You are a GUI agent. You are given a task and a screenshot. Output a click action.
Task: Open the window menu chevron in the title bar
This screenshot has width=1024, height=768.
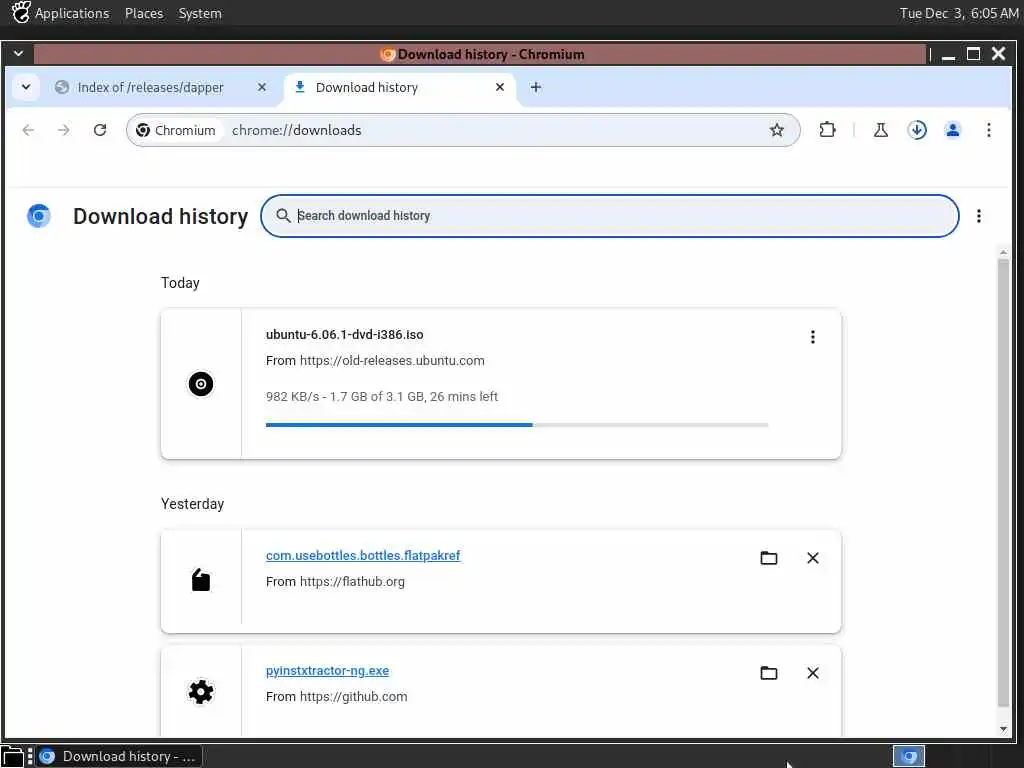(x=18, y=54)
